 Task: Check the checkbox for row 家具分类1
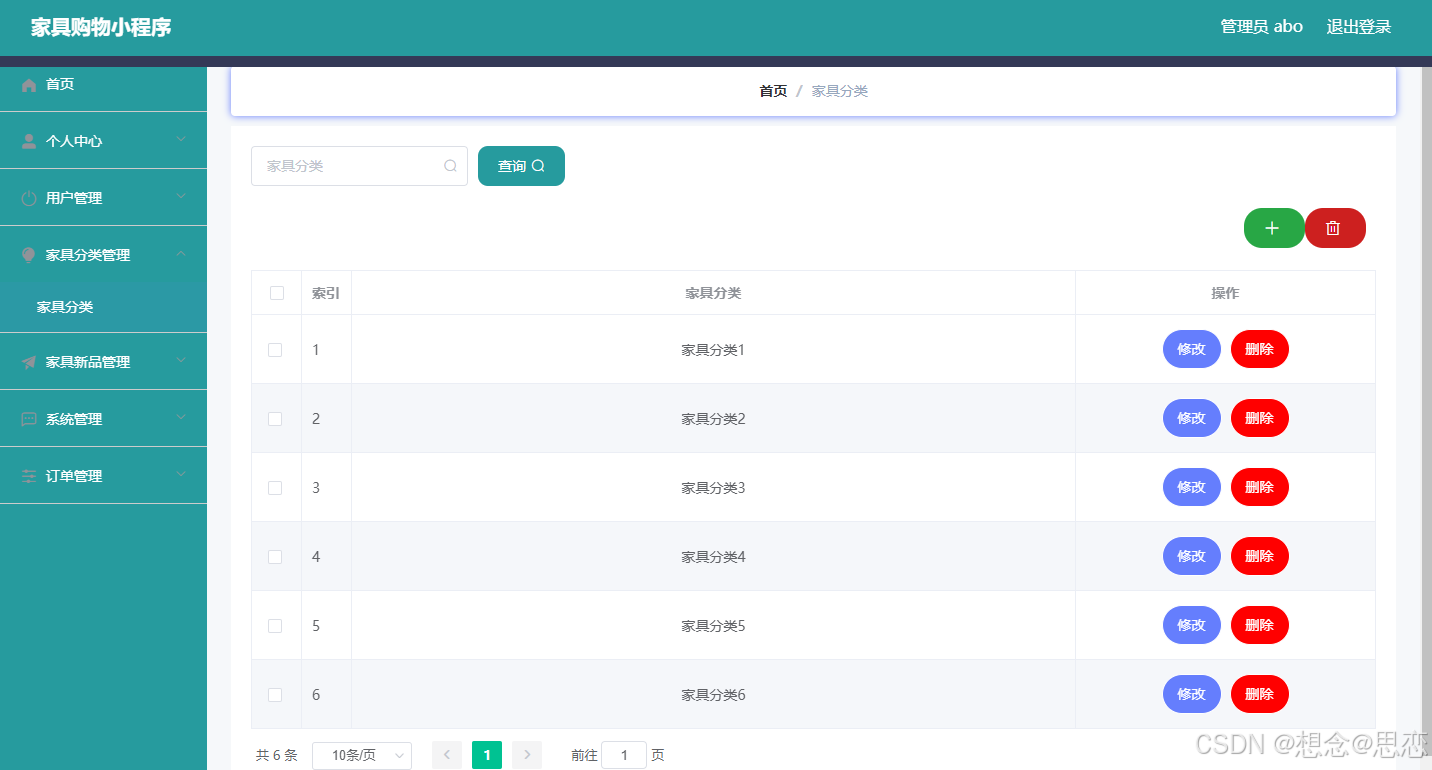275,350
